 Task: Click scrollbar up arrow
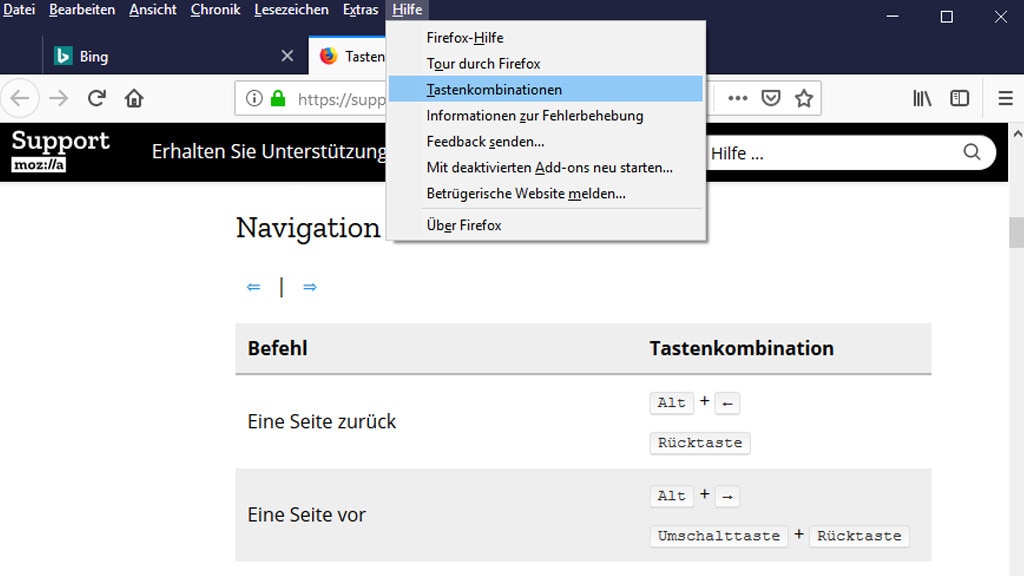coord(1017,134)
